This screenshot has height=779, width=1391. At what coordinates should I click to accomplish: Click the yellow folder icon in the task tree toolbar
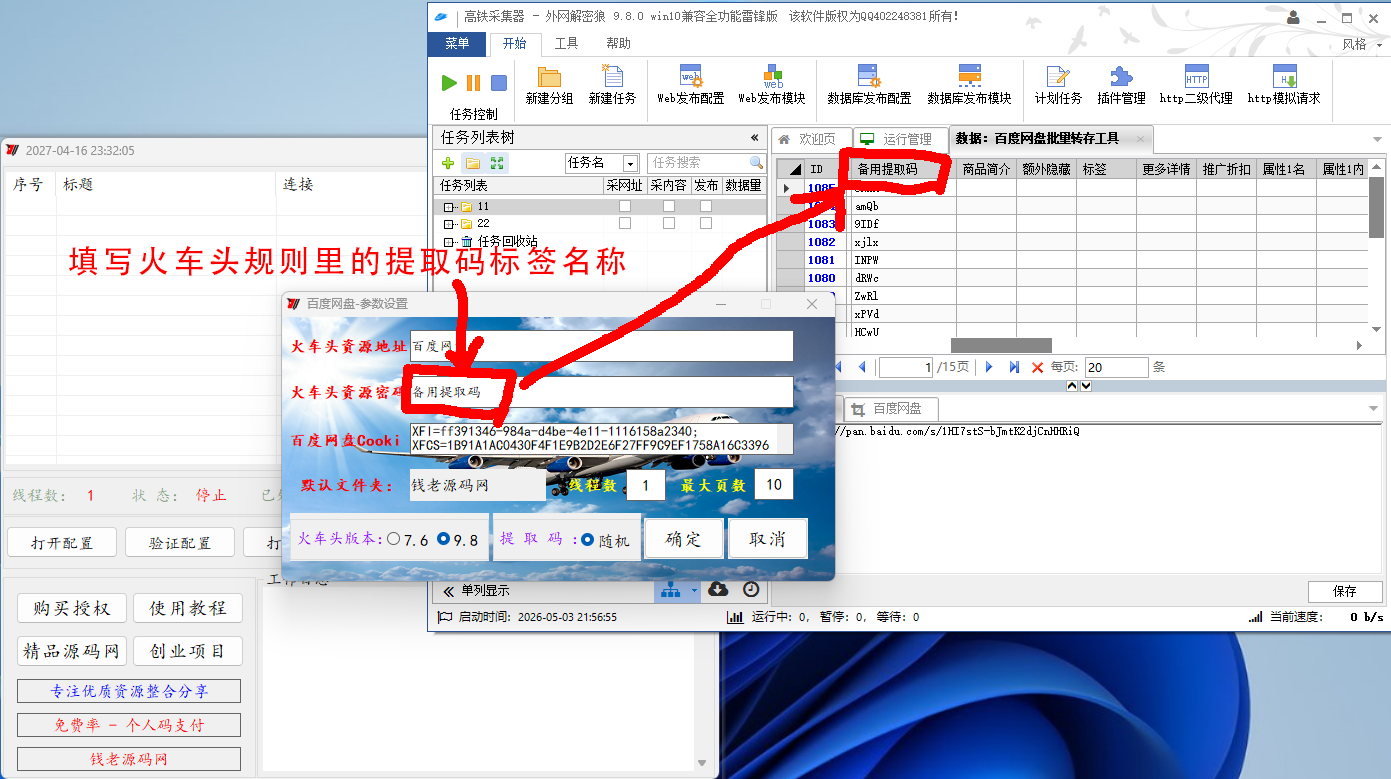[x=472, y=163]
